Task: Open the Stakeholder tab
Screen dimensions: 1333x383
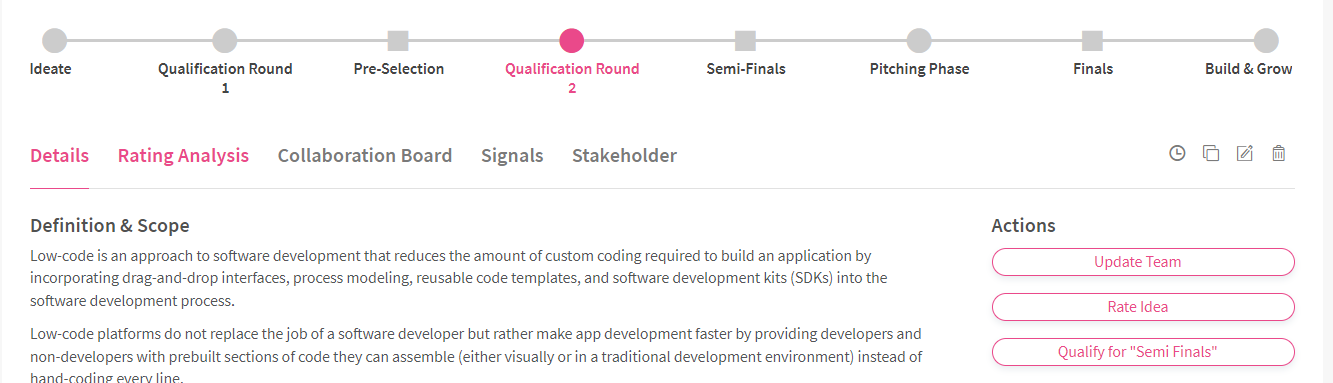Action: [624, 155]
